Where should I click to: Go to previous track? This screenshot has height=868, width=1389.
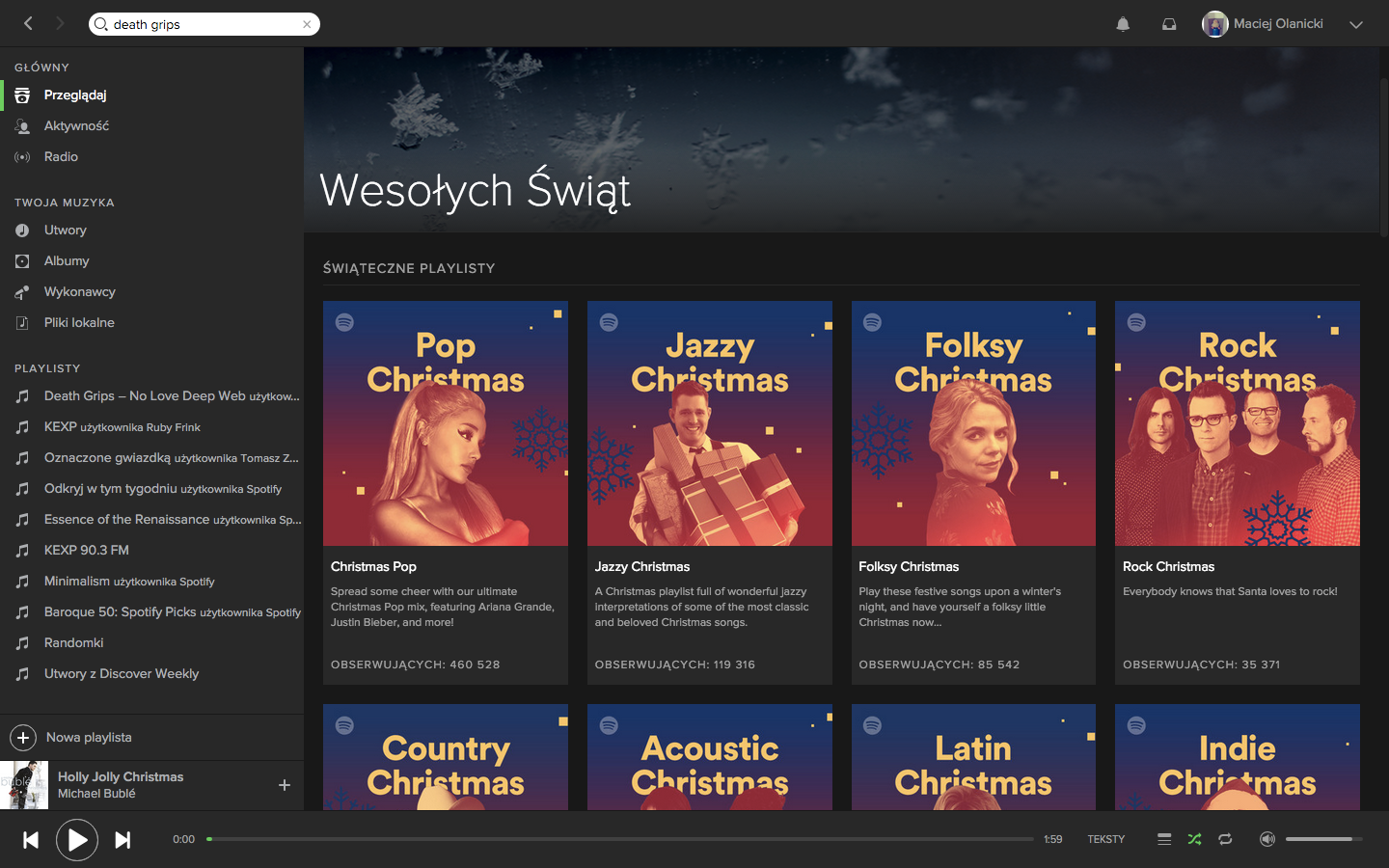pyautogui.click(x=31, y=840)
